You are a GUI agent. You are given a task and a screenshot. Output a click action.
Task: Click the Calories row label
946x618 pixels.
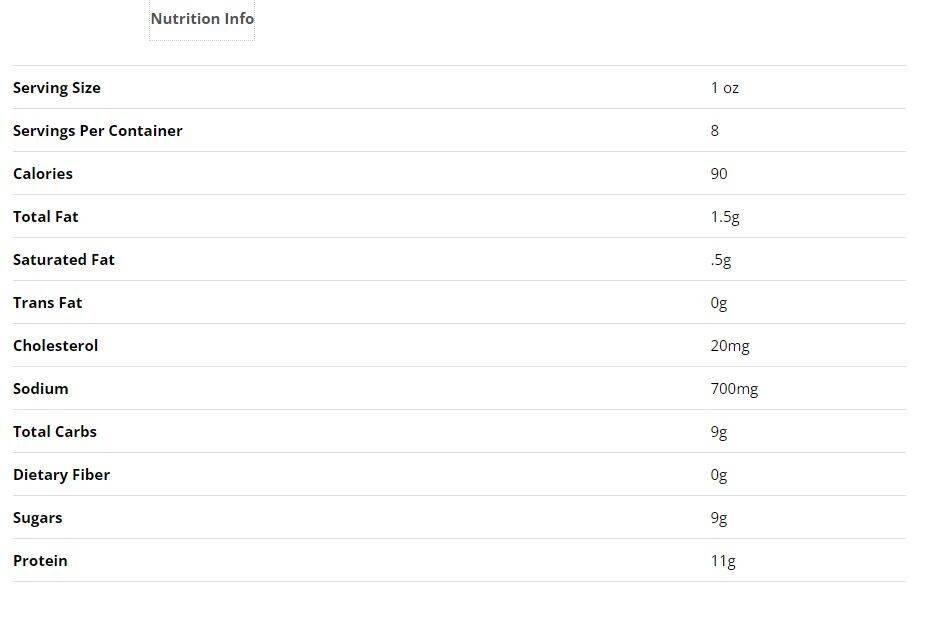[x=43, y=174]
